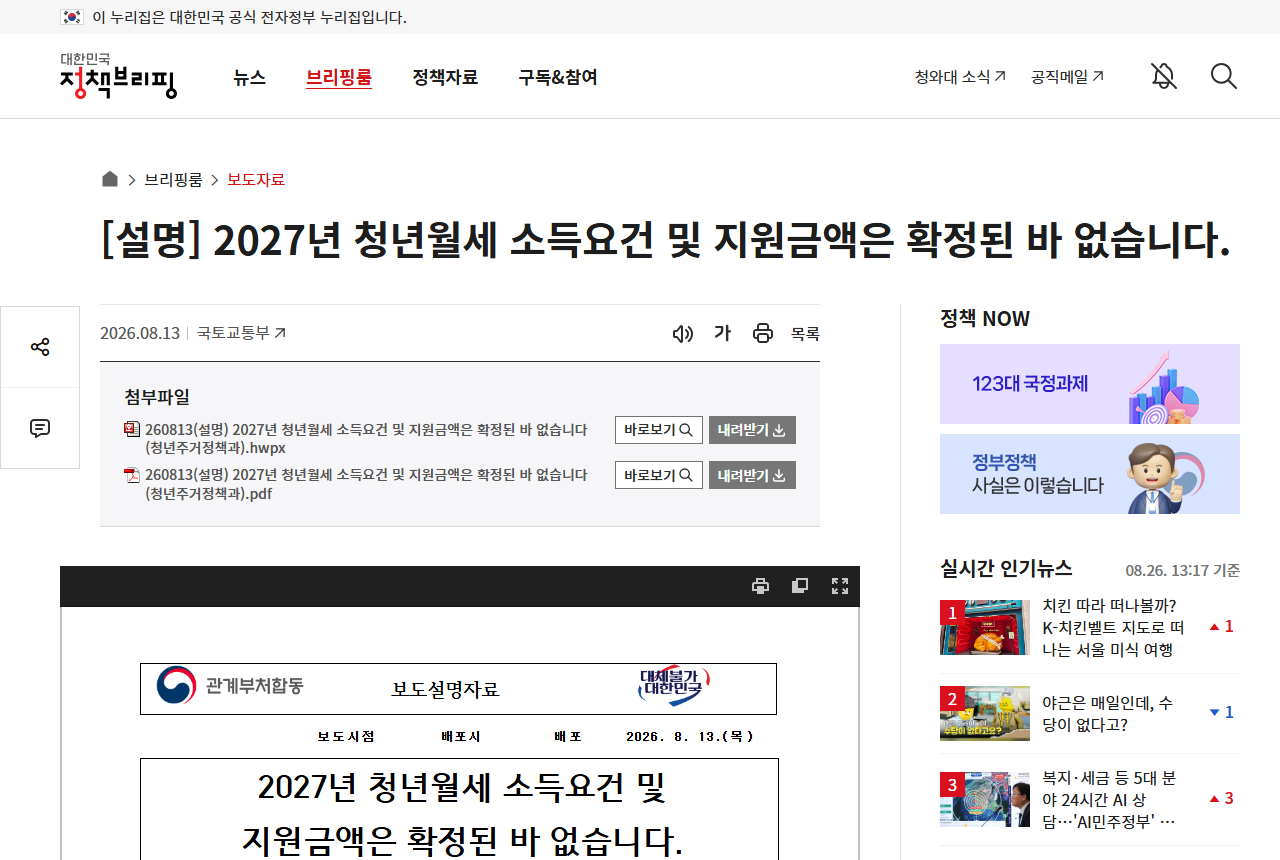Click the hwpx file type icon
The image size is (1280, 860).
point(132,429)
